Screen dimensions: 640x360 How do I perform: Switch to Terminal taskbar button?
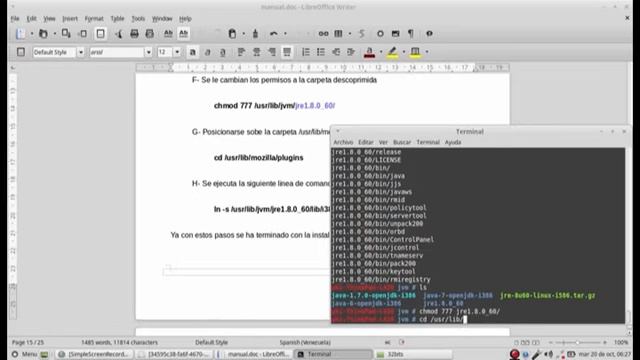click(x=334, y=354)
